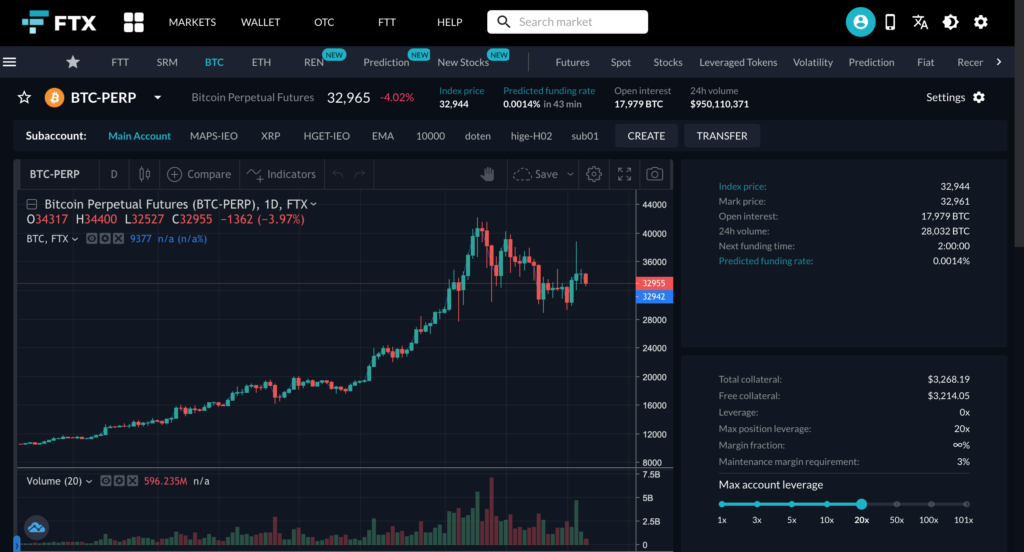Click the favorites star in market bar
This screenshot has height=552, width=1024.
coord(72,62)
